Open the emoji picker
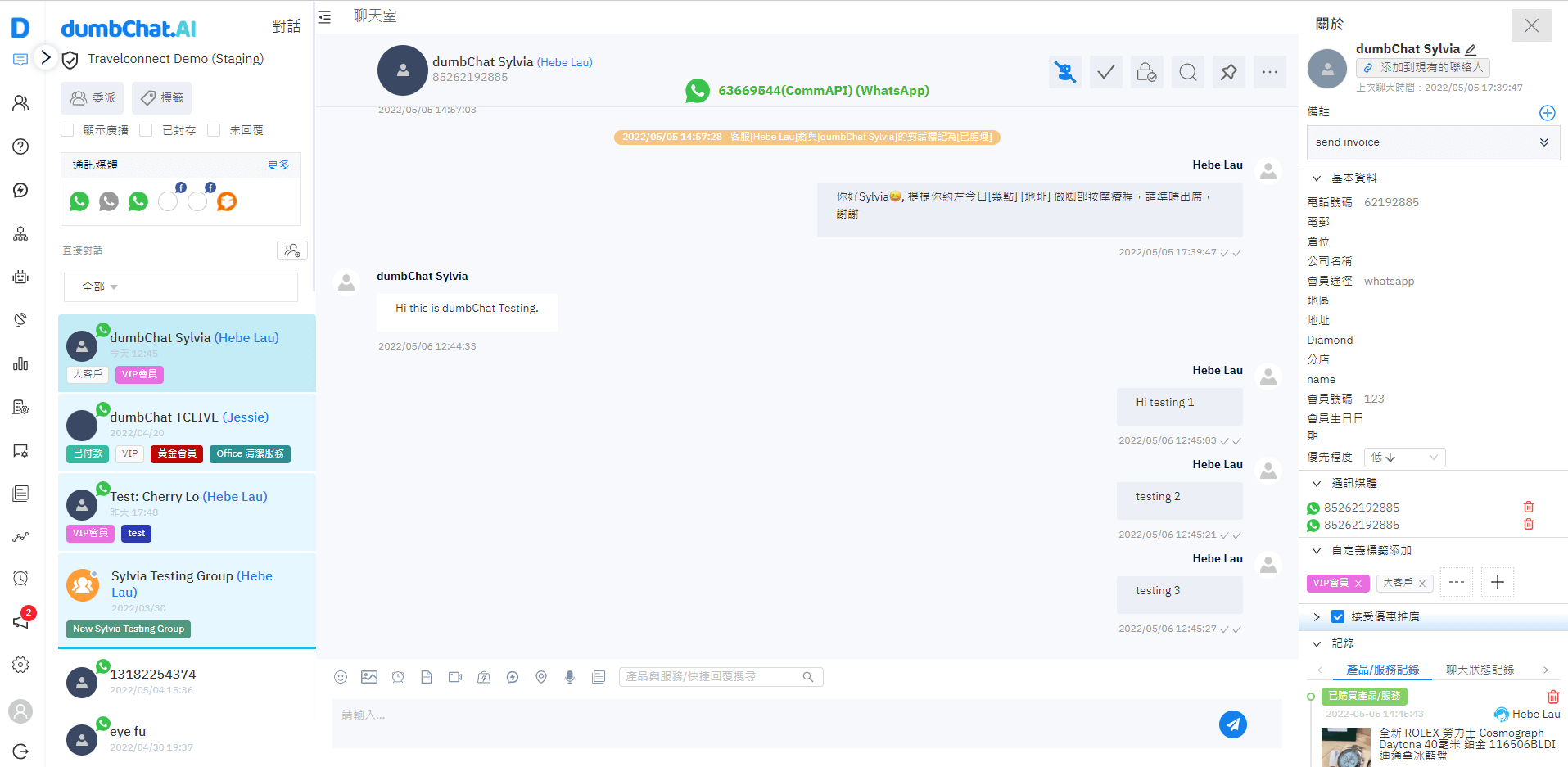 (x=341, y=677)
